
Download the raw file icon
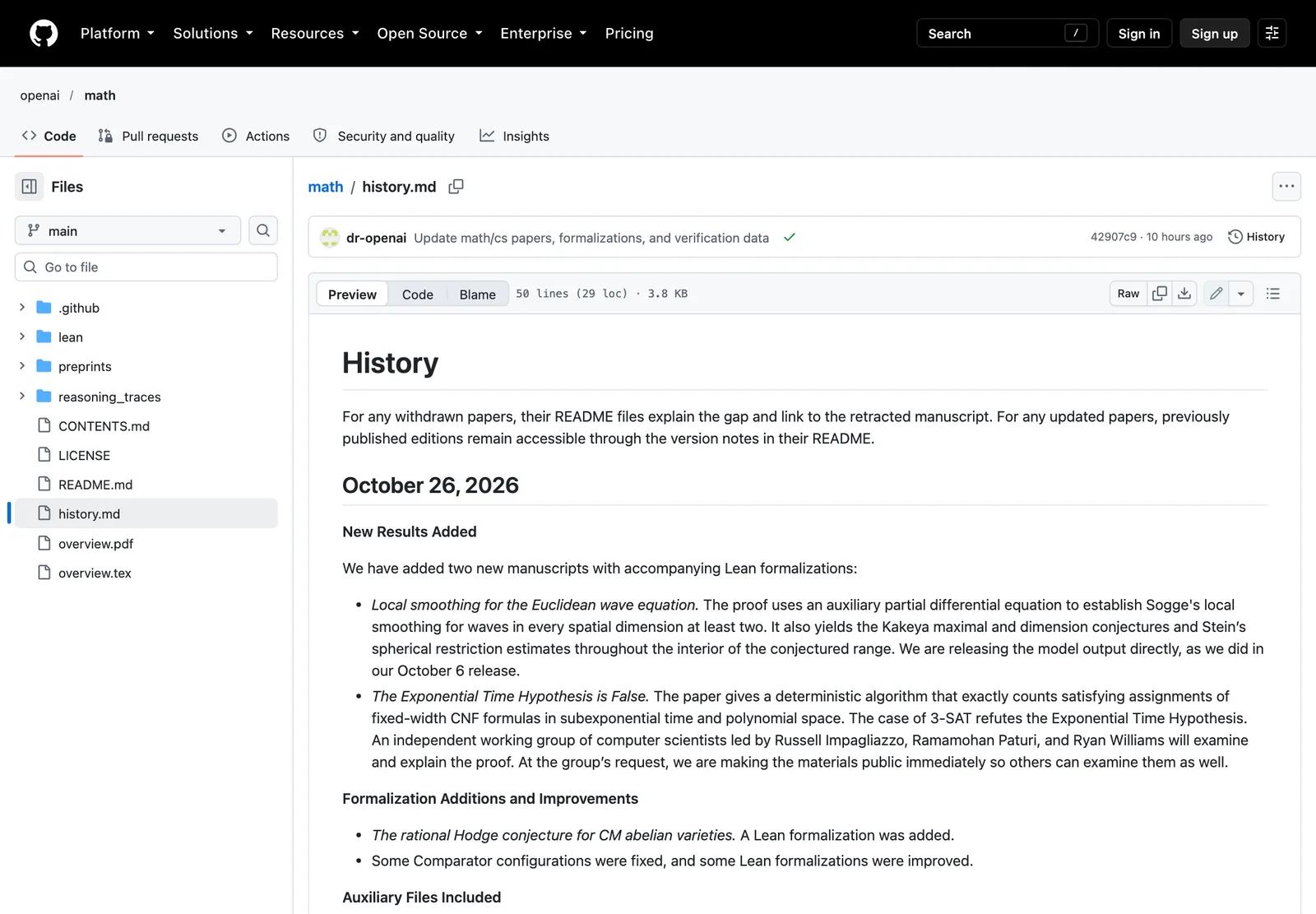[1184, 294]
